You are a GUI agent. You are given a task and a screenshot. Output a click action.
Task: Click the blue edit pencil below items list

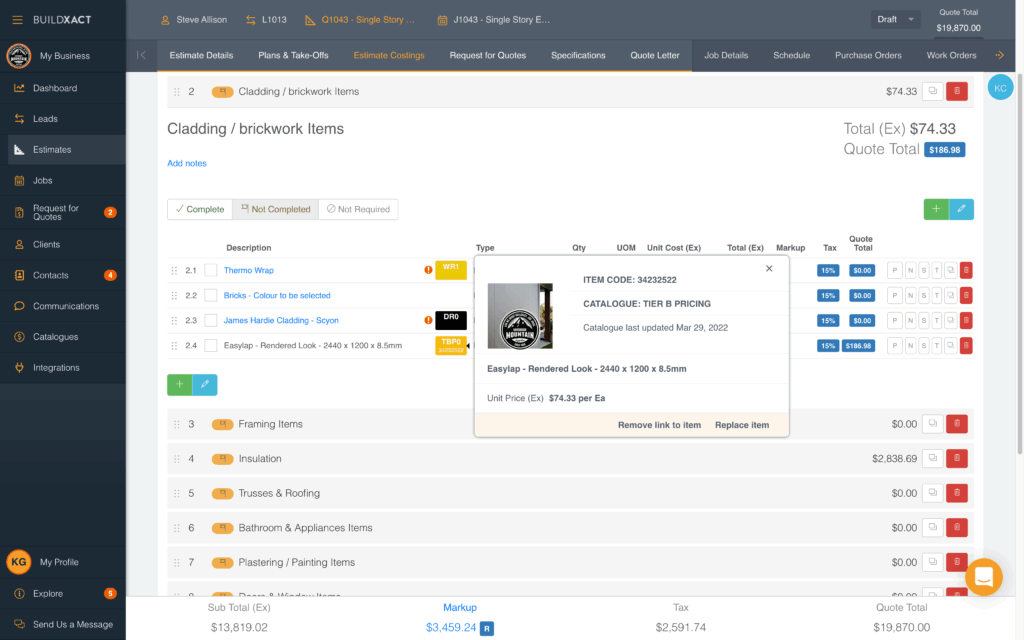pos(204,385)
